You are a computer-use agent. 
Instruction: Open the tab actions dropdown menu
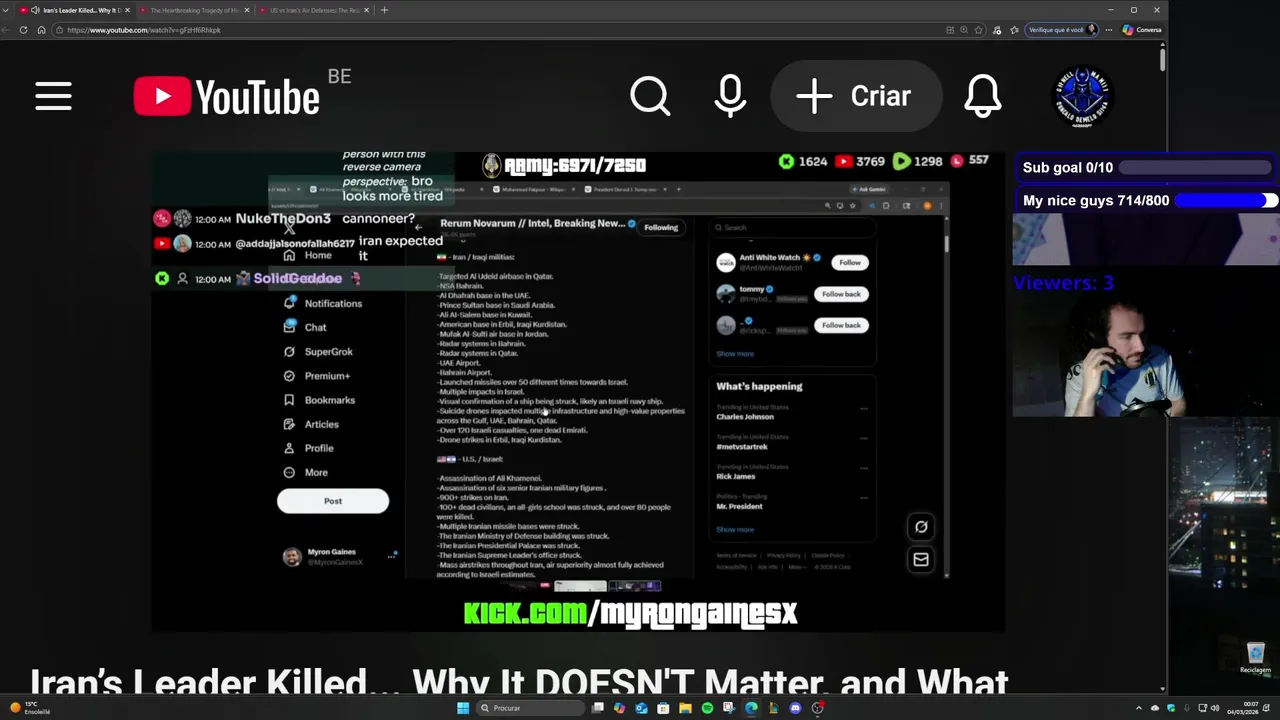(6, 10)
